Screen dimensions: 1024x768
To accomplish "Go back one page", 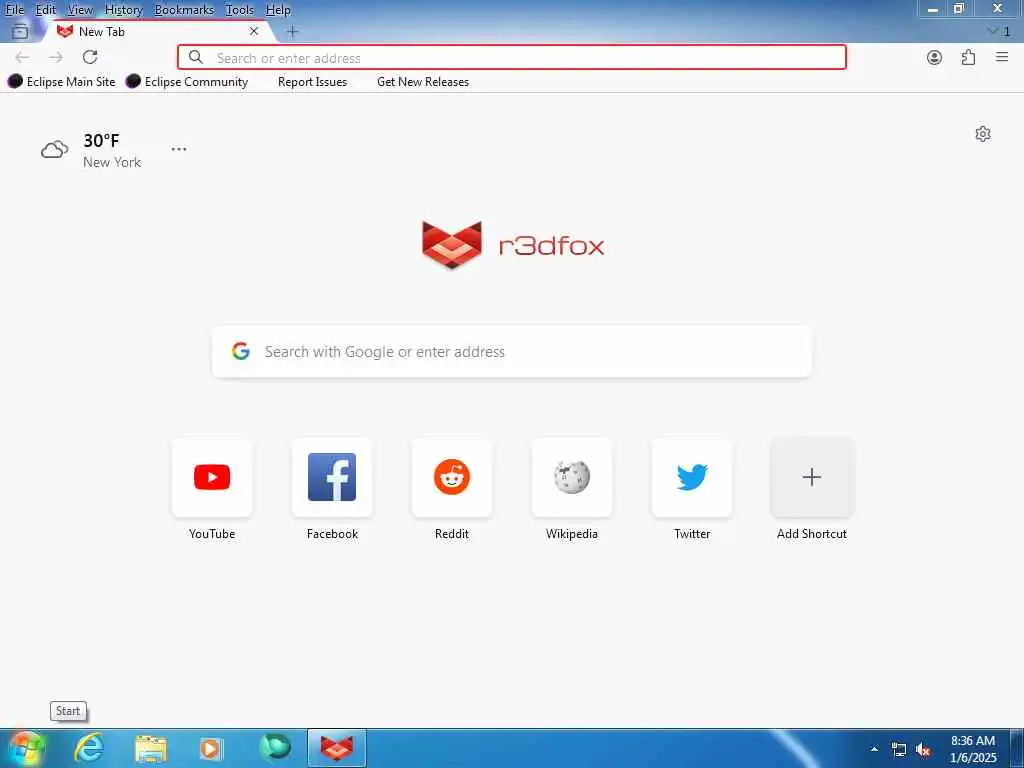I will click(22, 57).
